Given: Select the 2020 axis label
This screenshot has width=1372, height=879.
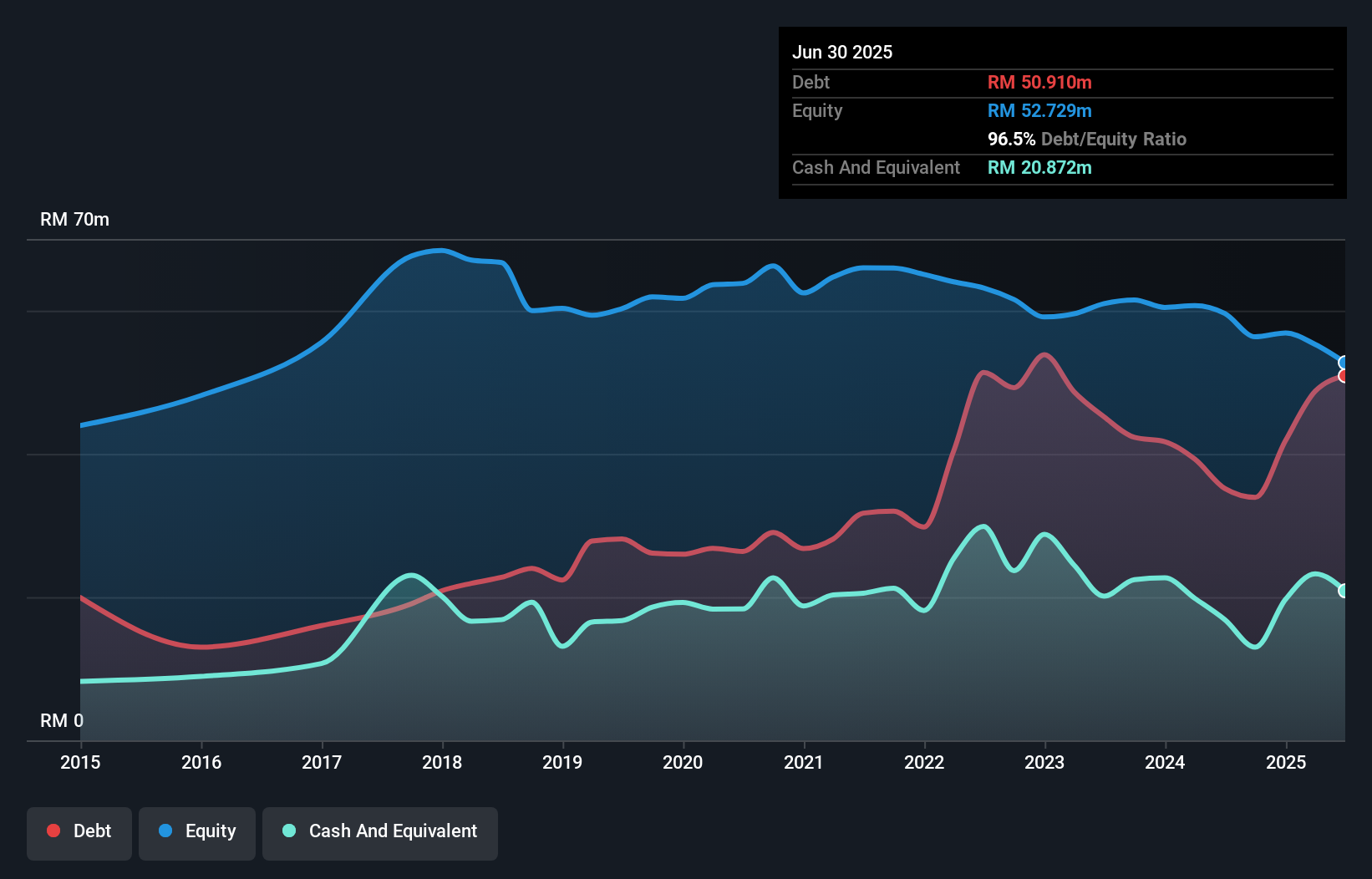Looking at the screenshot, I should [x=683, y=762].
